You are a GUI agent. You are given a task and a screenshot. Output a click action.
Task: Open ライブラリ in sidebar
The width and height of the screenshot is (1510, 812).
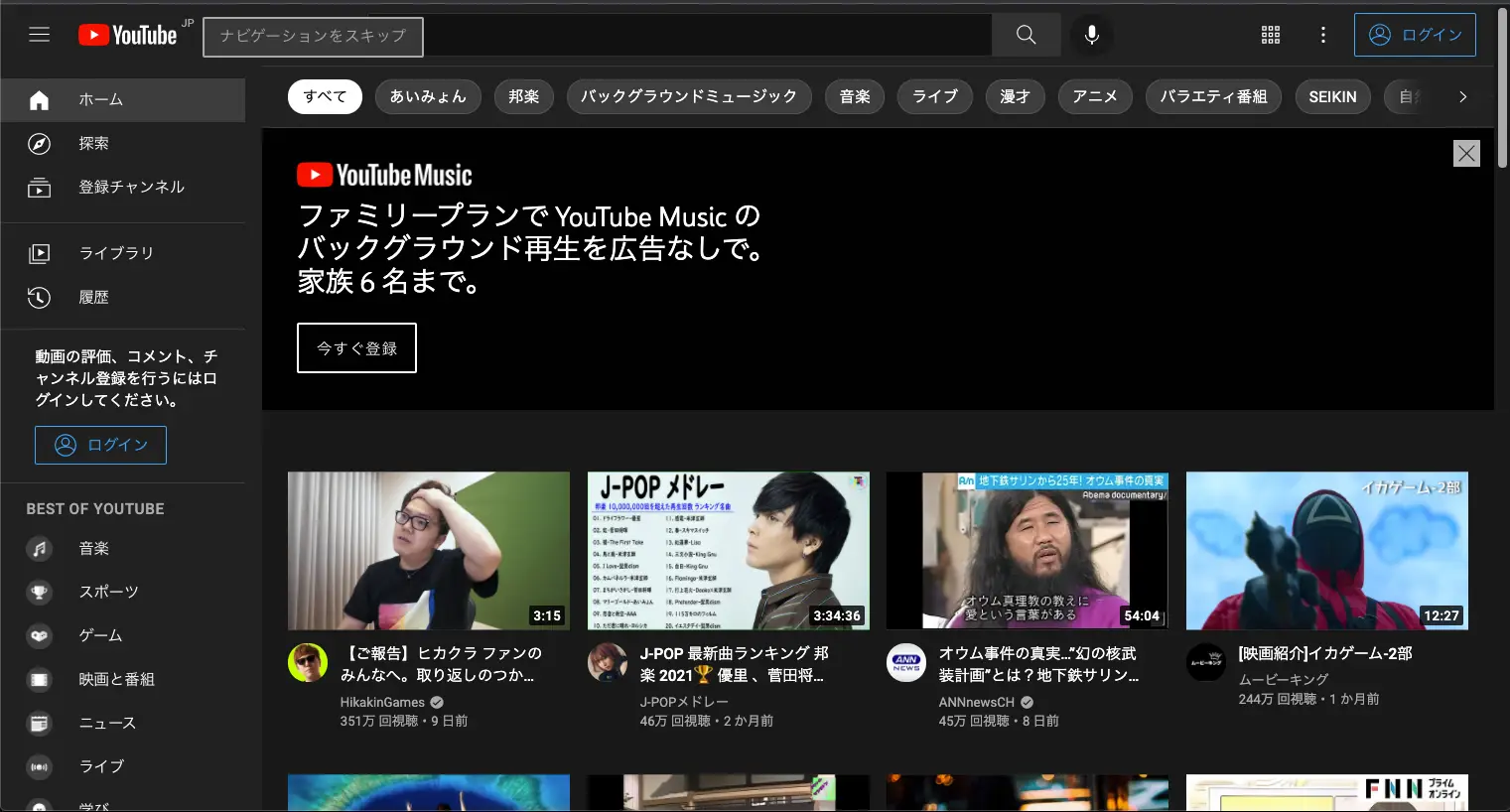click(x=123, y=253)
